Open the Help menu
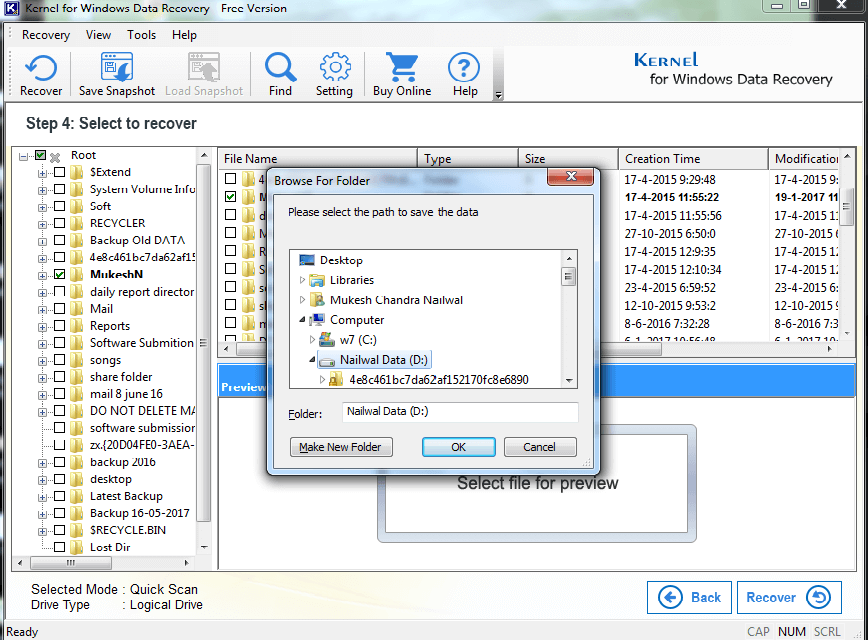The height and width of the screenshot is (640, 868). [184, 35]
